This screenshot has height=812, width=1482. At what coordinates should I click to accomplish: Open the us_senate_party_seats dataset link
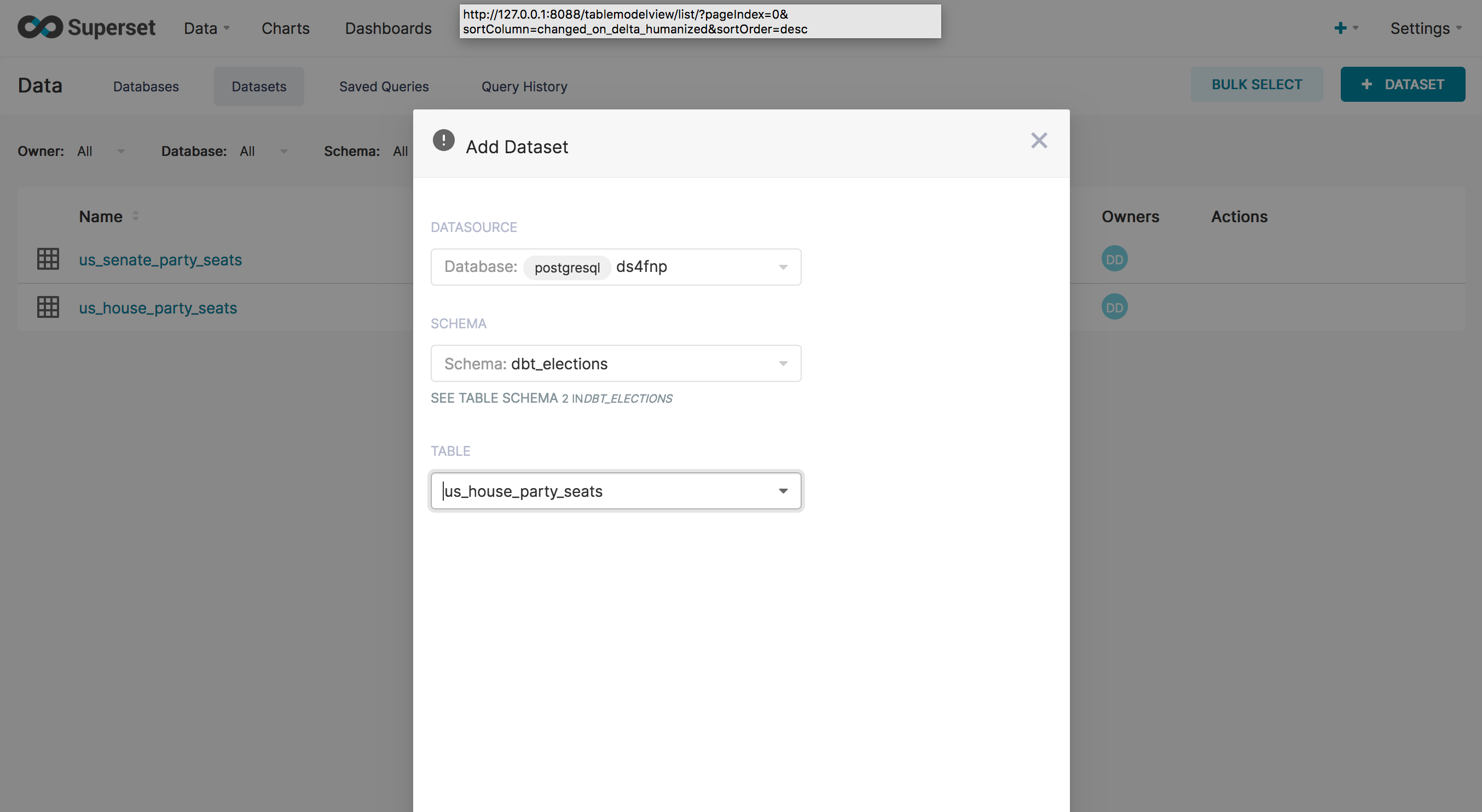160,260
